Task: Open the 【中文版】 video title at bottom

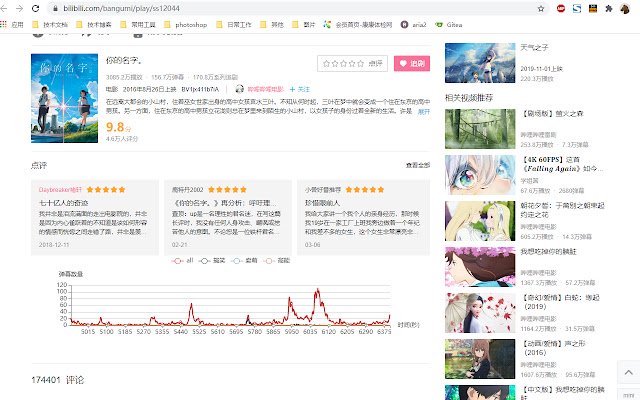Action: [562, 392]
